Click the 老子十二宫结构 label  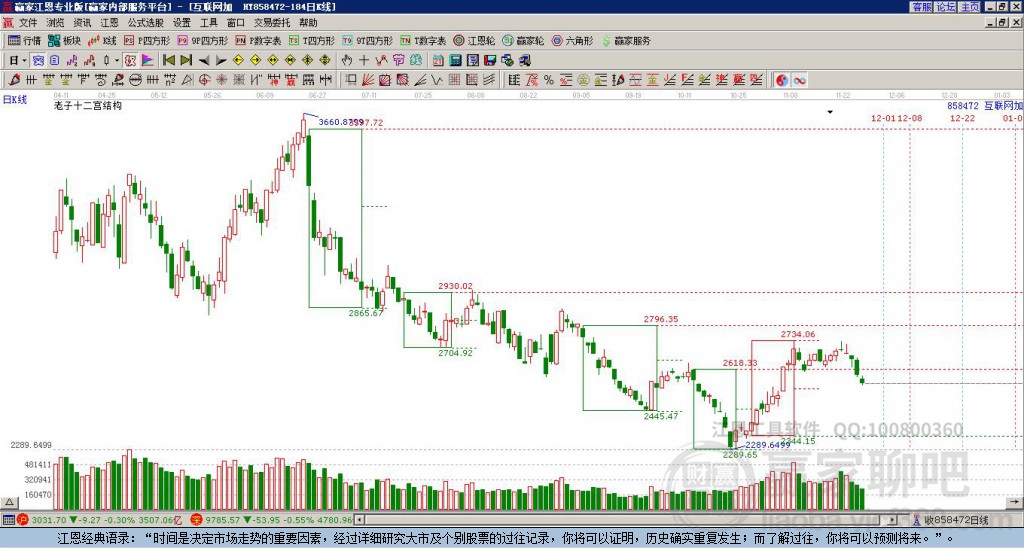pyautogui.click(x=88, y=106)
